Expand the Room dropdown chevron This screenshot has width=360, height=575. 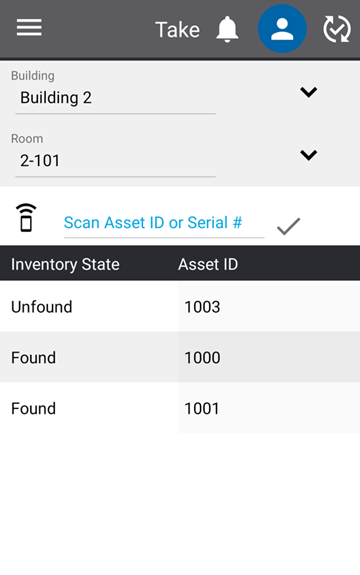pyautogui.click(x=308, y=155)
